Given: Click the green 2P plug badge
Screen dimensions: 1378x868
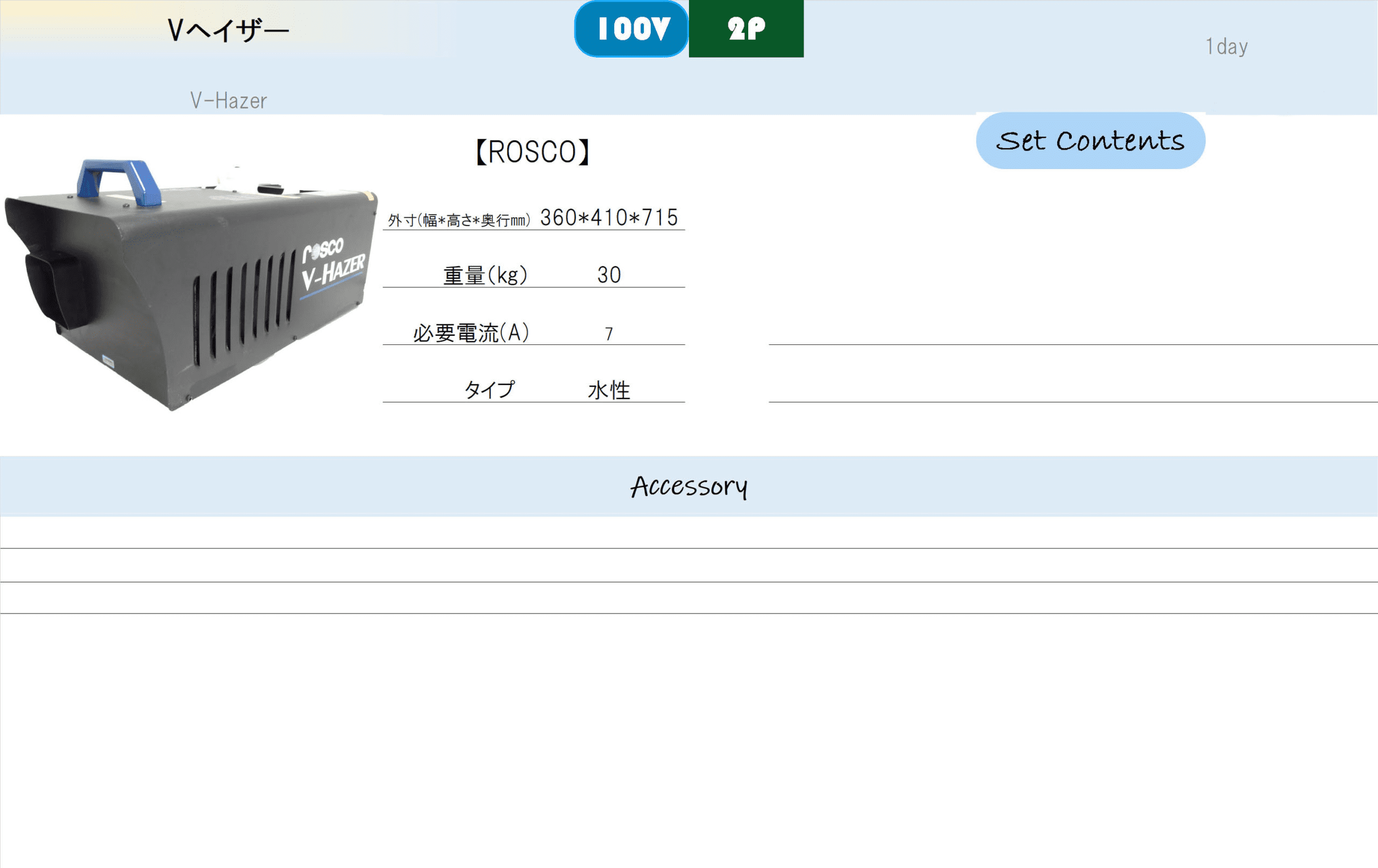Looking at the screenshot, I should (x=746, y=29).
